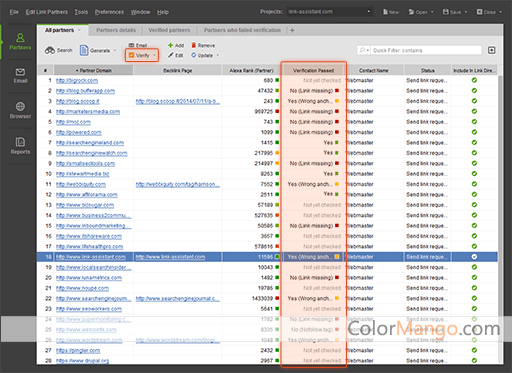This screenshot has height=373, width=512.
Task: Switch to the Verified partners tab
Action: 169,30
